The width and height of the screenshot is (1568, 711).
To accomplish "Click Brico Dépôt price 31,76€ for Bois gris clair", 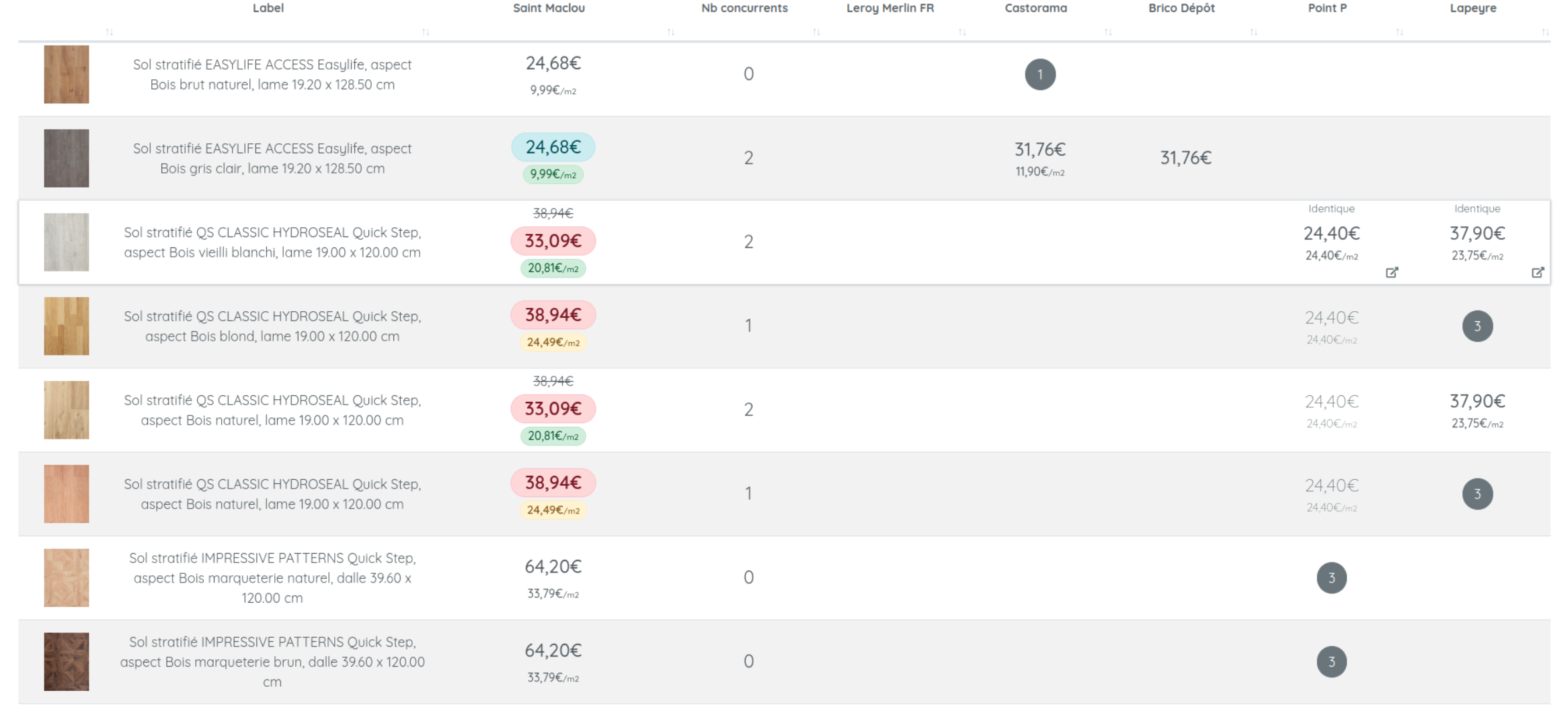I will (x=1186, y=158).
